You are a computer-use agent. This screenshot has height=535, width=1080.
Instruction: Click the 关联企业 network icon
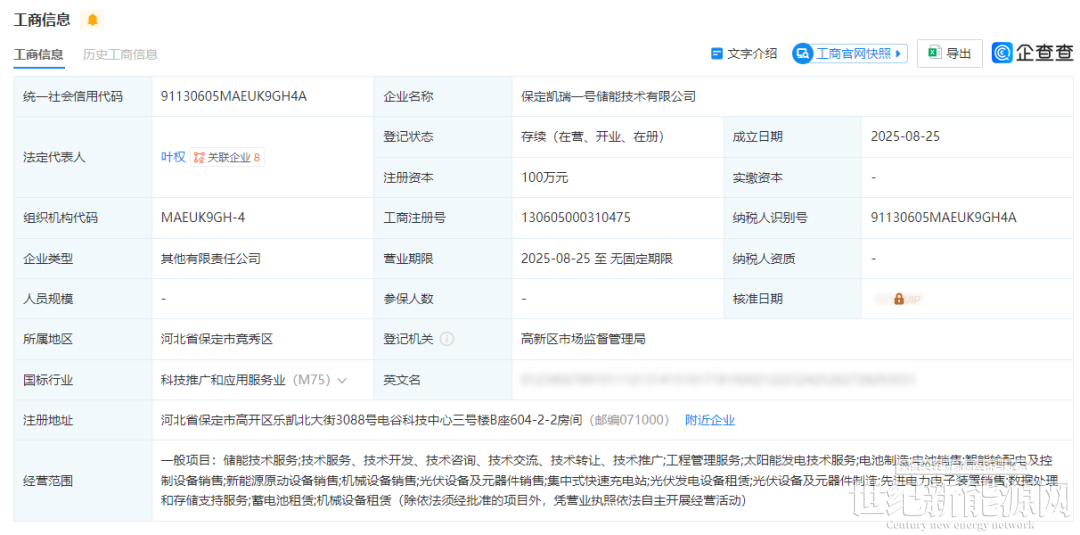click(199, 157)
